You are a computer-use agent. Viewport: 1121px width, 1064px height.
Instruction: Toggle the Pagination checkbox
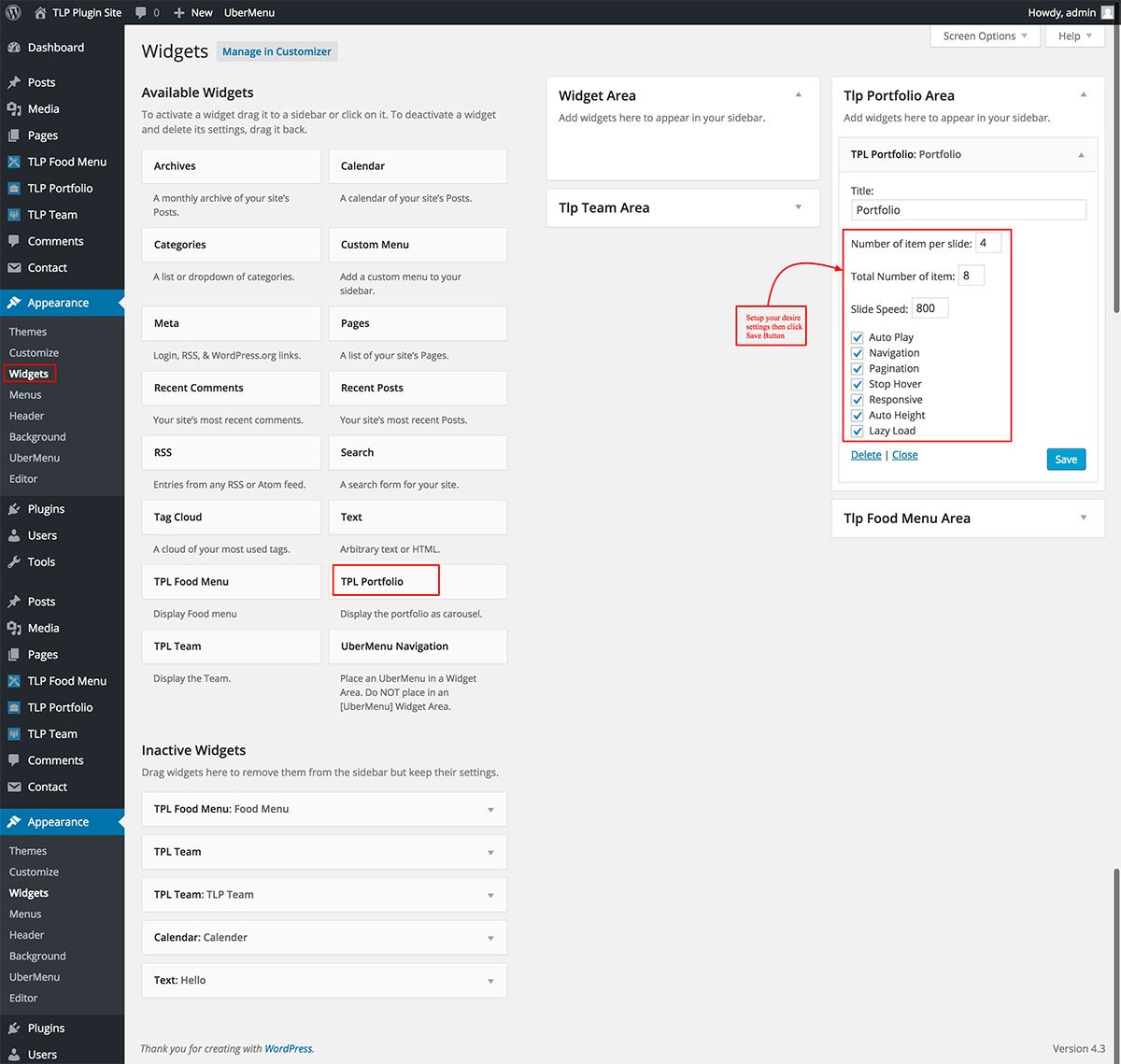857,369
